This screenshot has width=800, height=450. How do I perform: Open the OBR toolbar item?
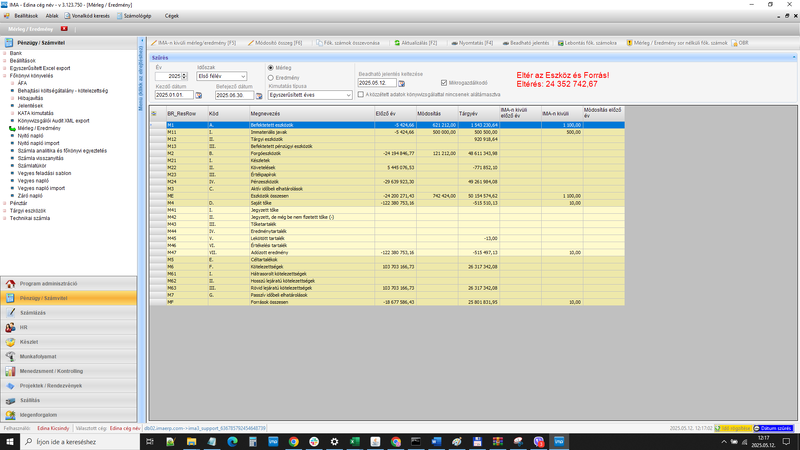(x=740, y=43)
